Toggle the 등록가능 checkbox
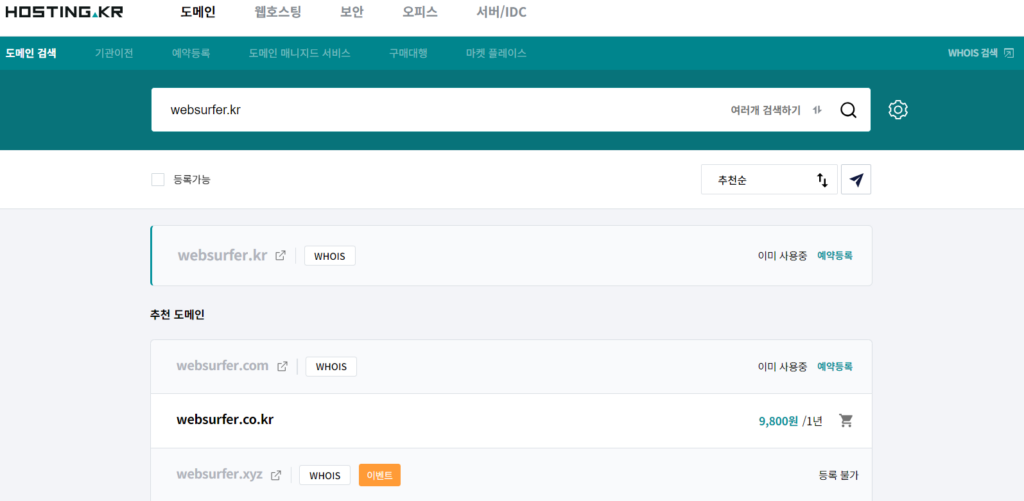 point(158,180)
